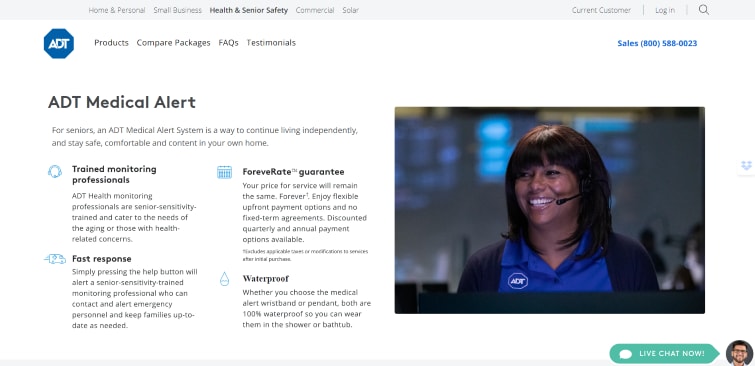Click the headset icon beside Trained monitoring professionals
The image size is (755, 366).
(x=55, y=171)
